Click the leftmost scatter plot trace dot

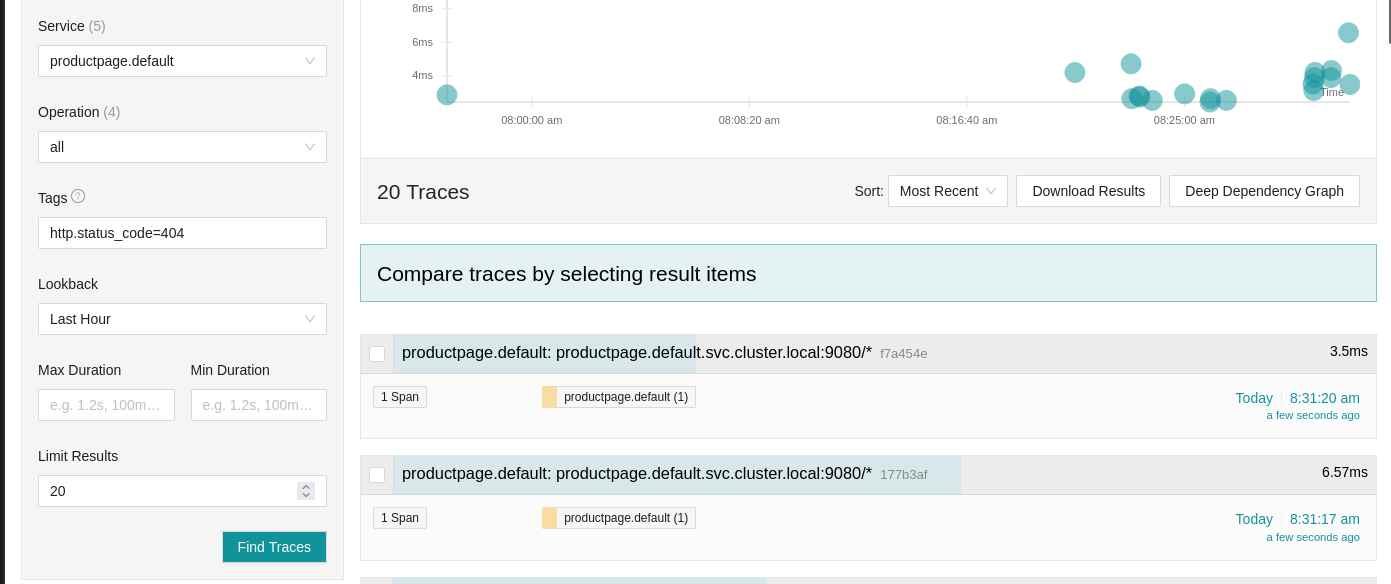[447, 95]
